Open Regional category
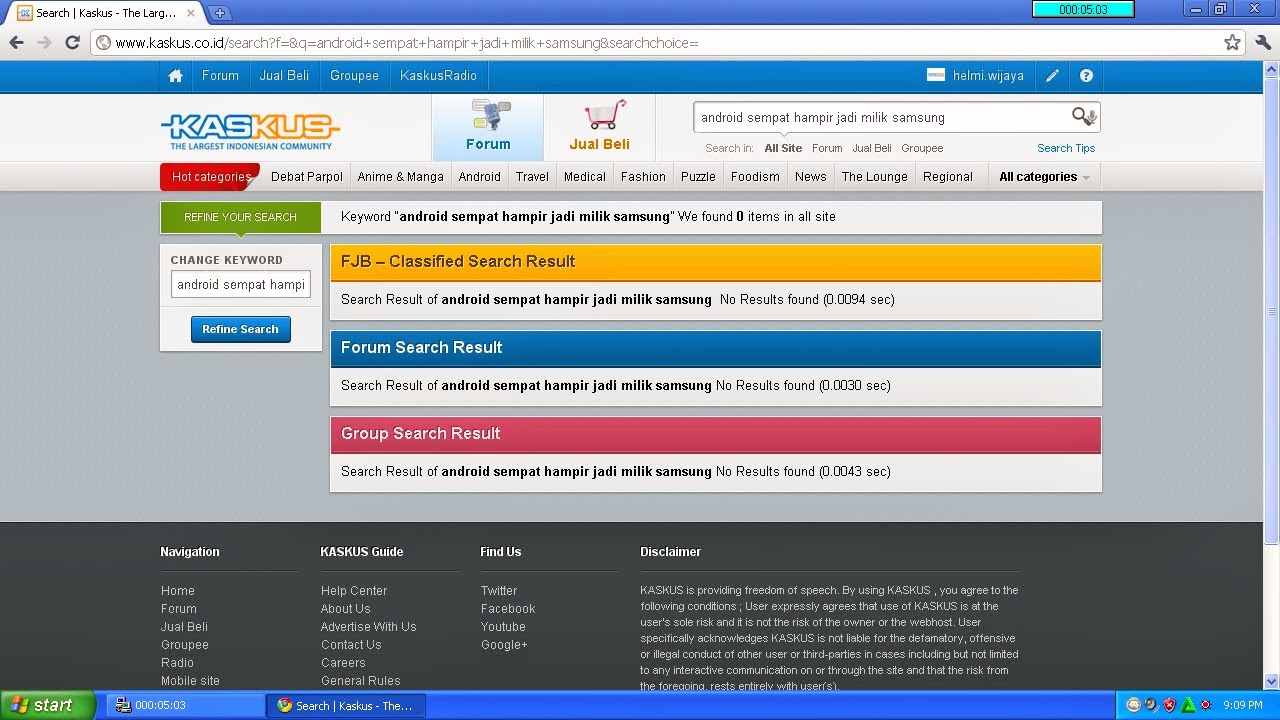Image resolution: width=1280 pixels, height=720 pixels. (948, 177)
